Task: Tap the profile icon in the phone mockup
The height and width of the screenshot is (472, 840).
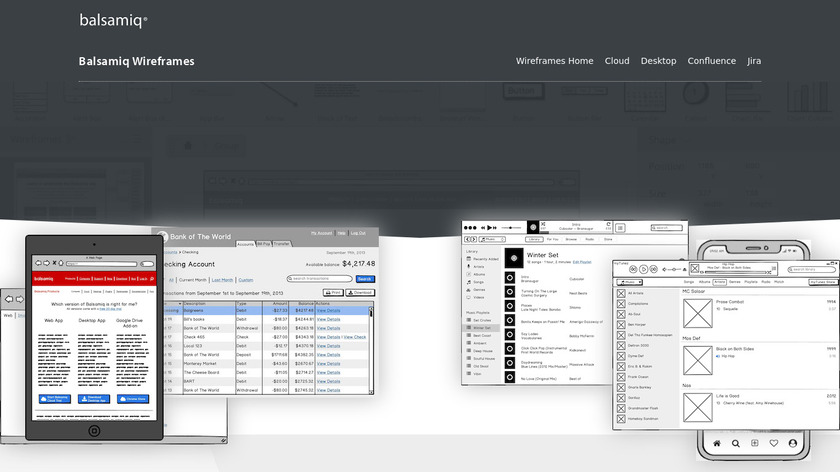Action: click(792, 443)
